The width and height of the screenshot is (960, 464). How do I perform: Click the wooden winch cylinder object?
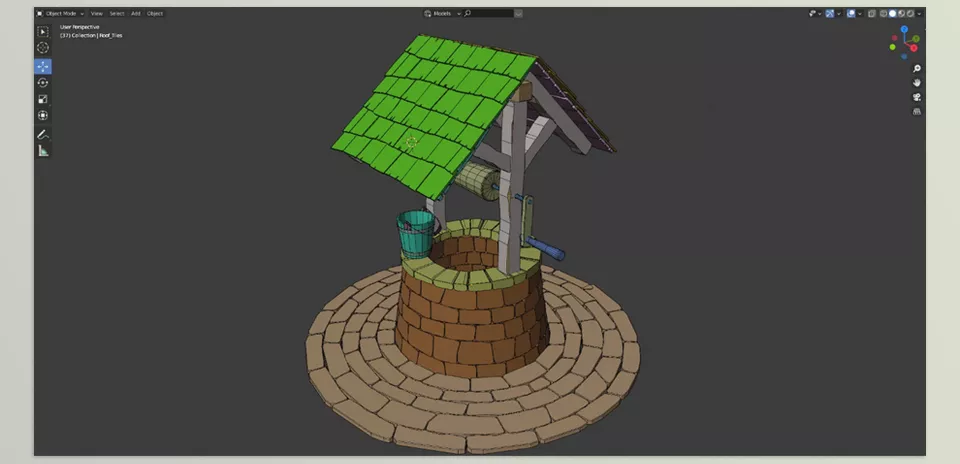(478, 181)
